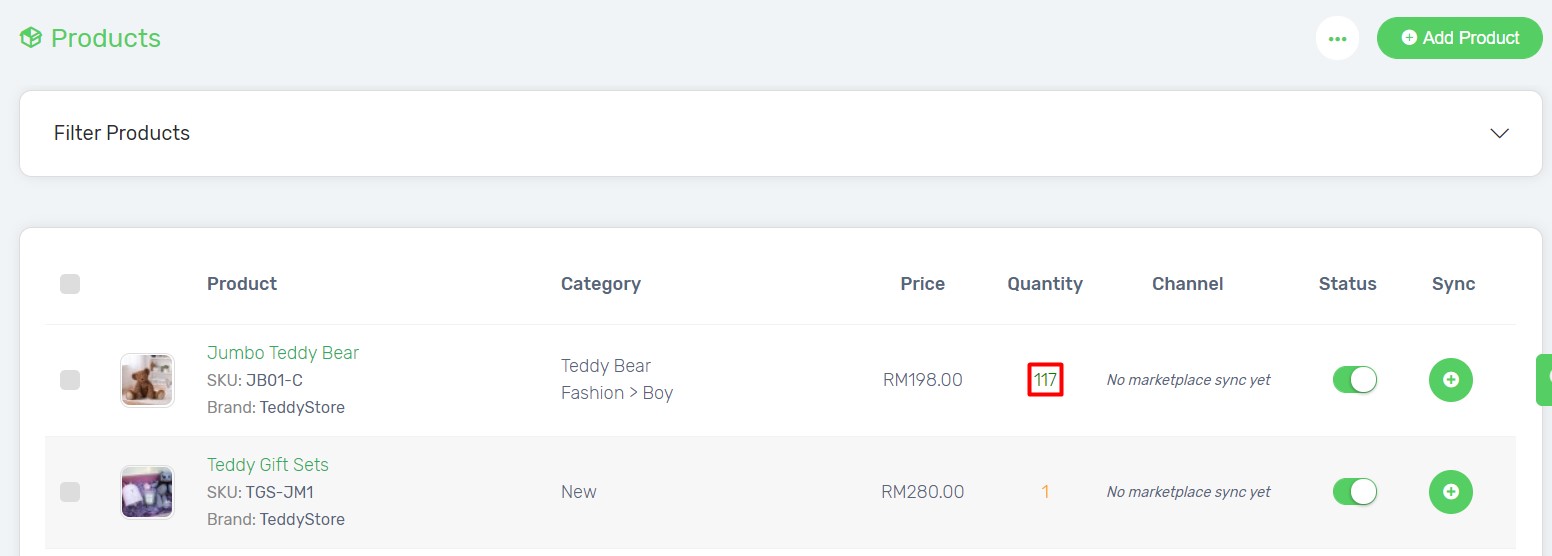
Task: Select the Teddy Gift Sets row checkbox
Action: click(70, 492)
